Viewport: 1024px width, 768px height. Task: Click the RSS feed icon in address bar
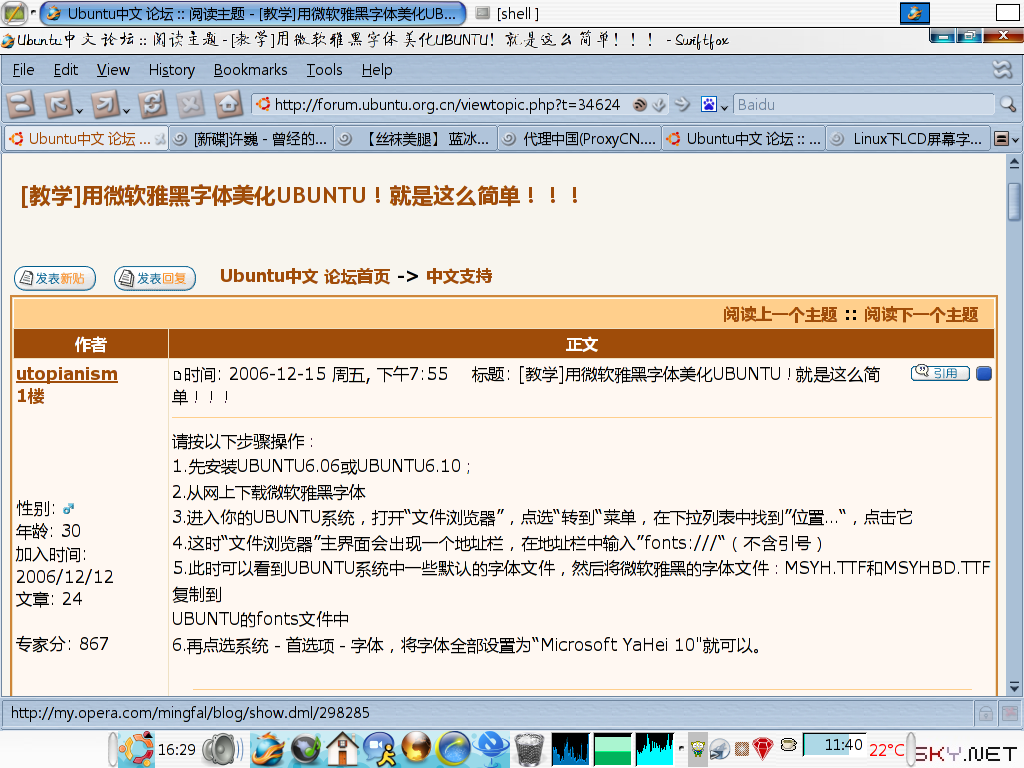[640, 104]
